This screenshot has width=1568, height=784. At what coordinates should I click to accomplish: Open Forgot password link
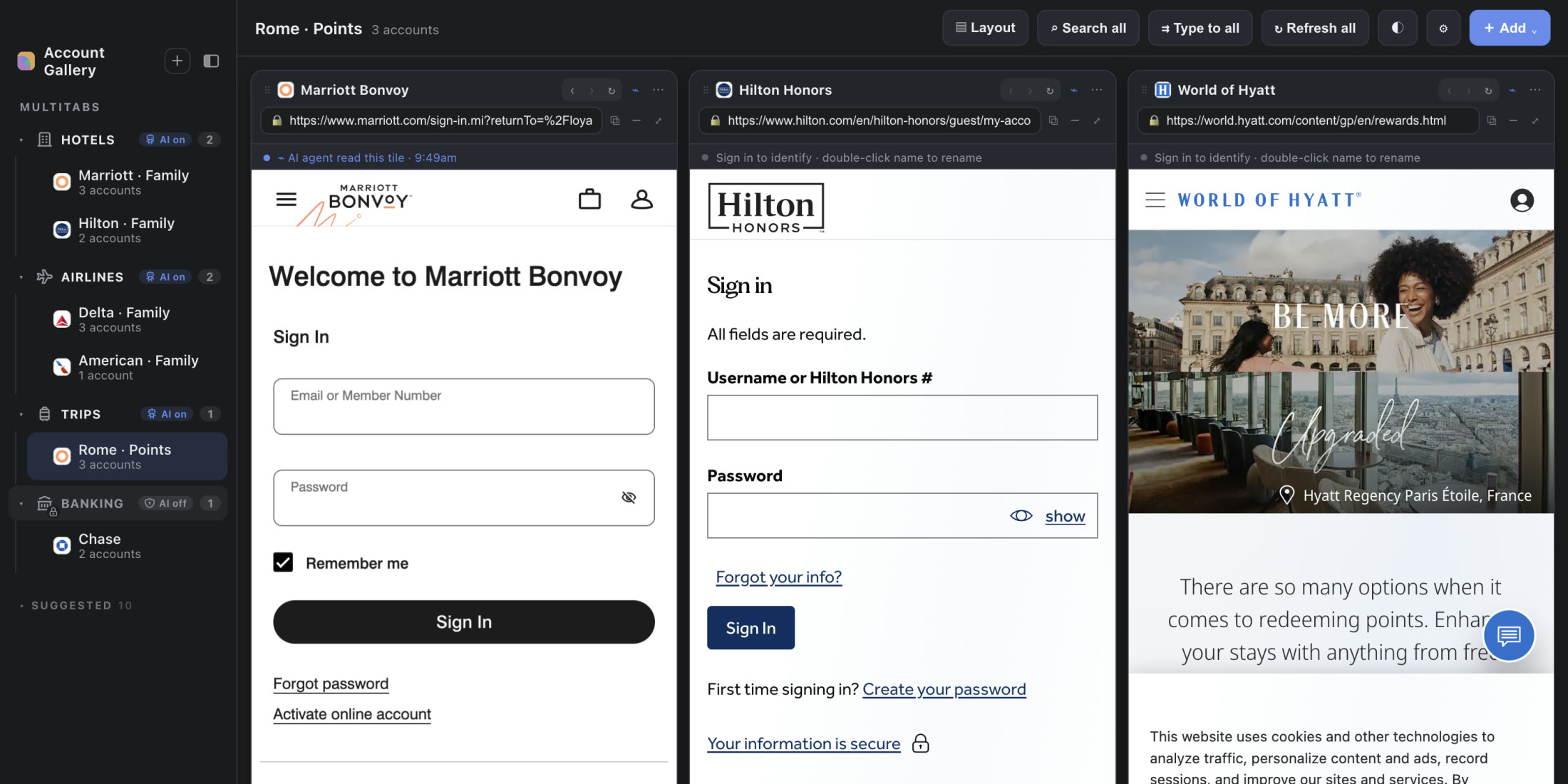331,684
